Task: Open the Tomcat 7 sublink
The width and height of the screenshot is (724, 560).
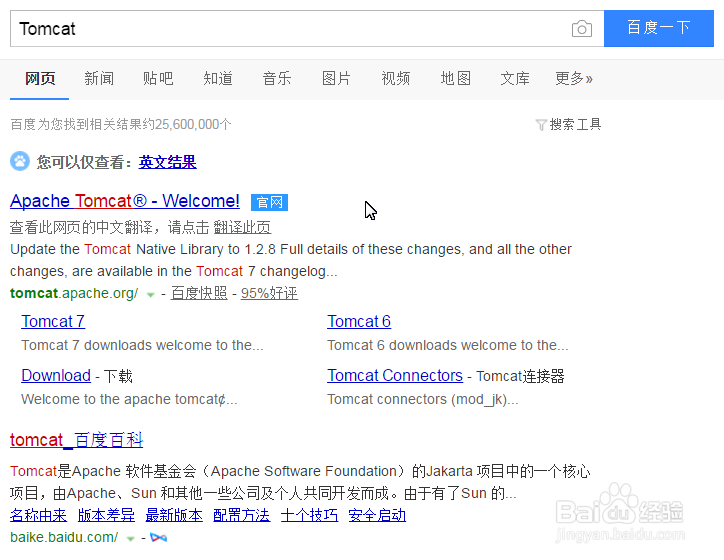Action: click(53, 321)
